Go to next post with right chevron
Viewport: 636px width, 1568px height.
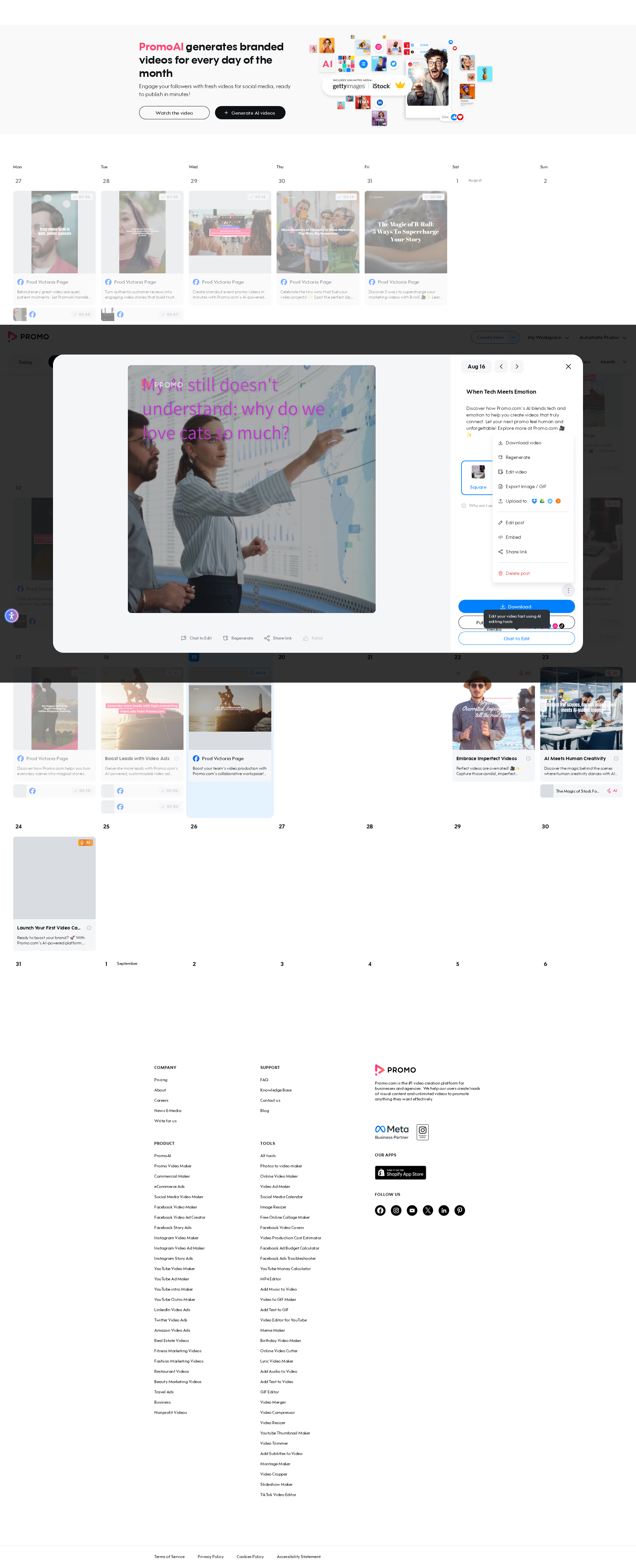click(x=517, y=366)
